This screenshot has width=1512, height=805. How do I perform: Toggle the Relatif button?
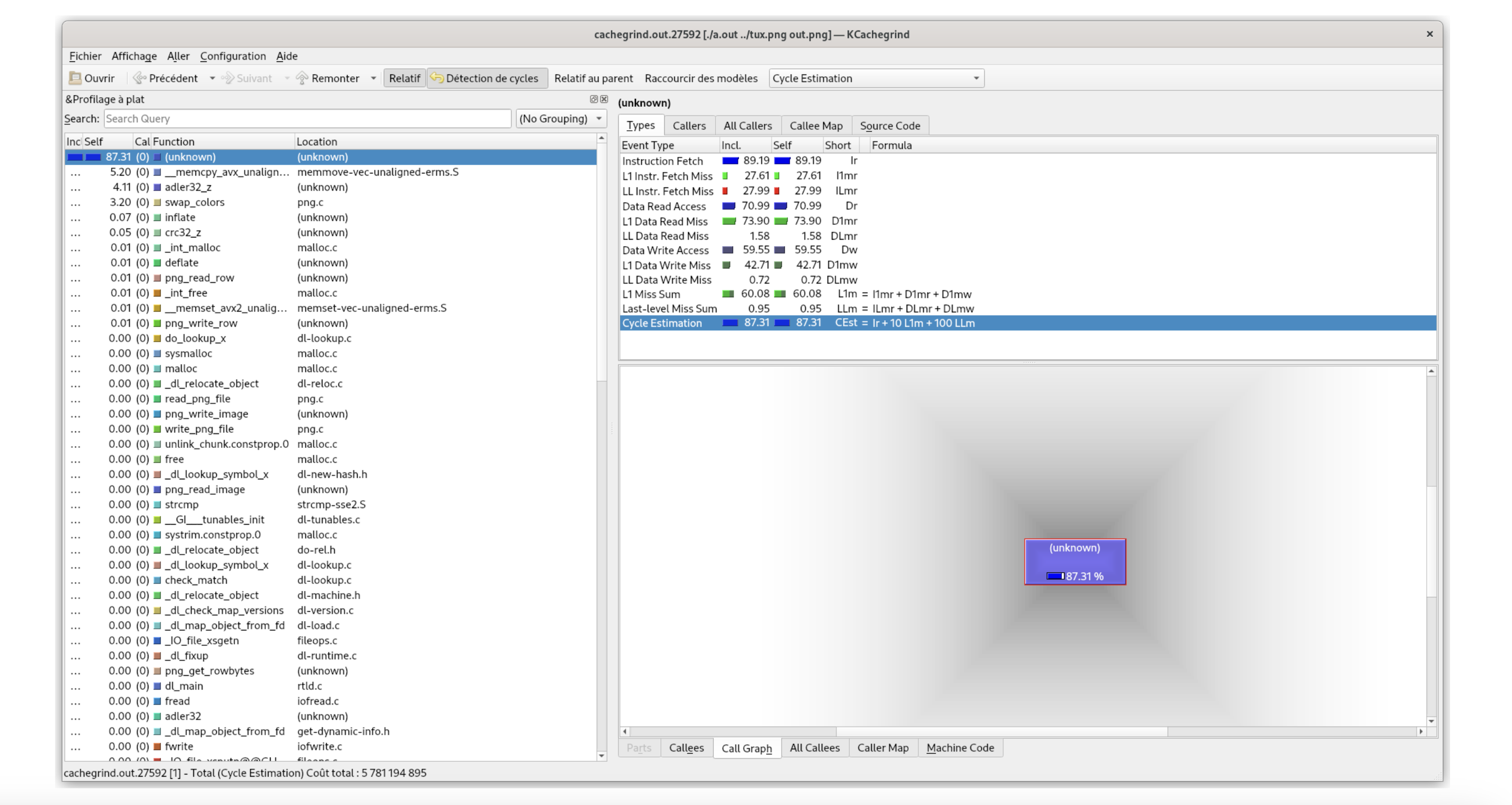point(404,78)
